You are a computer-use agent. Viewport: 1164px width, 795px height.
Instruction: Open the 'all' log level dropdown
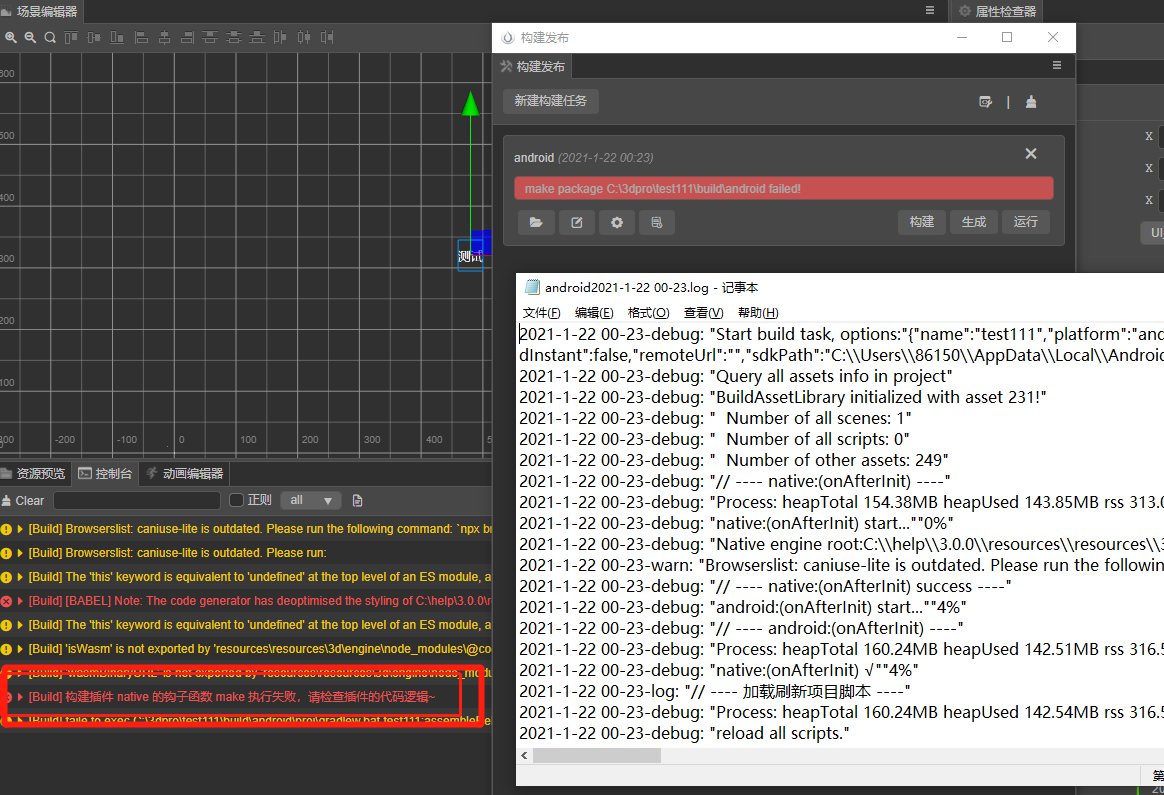coord(310,500)
